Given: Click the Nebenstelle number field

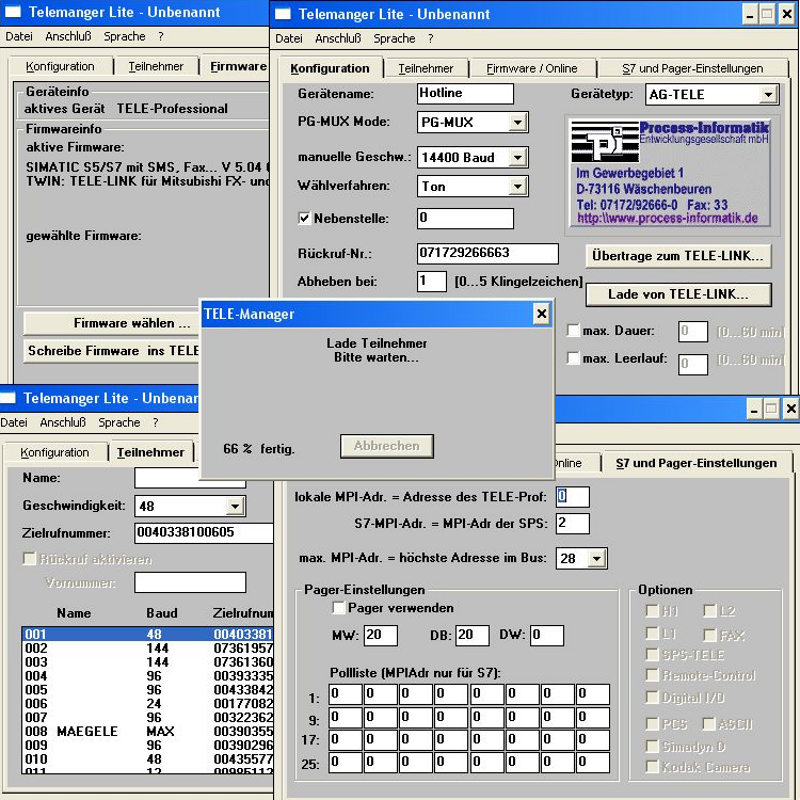Looking at the screenshot, I should coord(465,218).
